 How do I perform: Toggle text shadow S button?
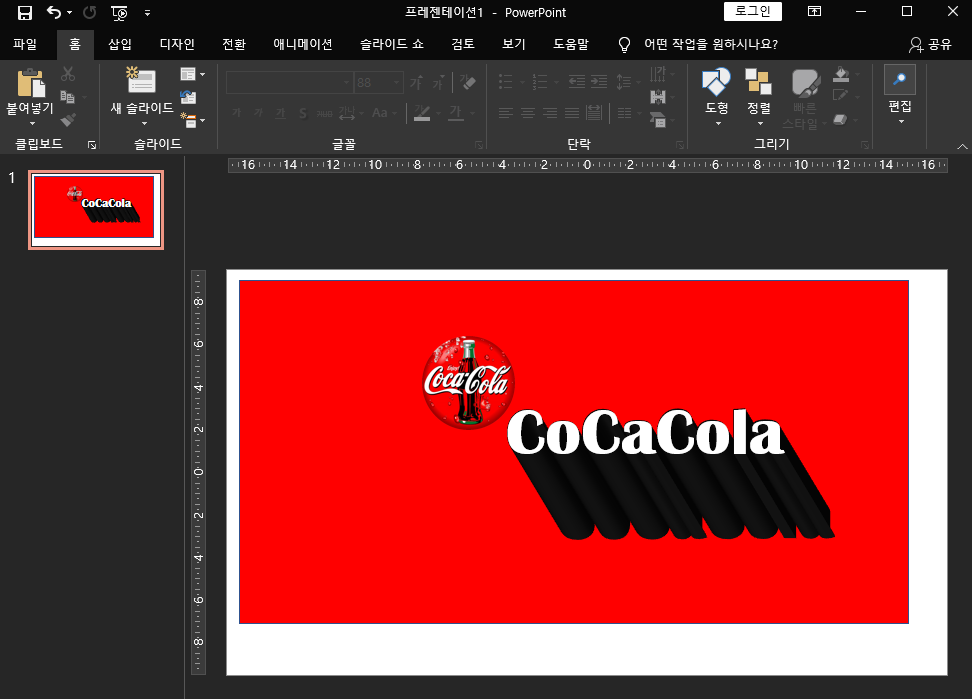(x=303, y=113)
